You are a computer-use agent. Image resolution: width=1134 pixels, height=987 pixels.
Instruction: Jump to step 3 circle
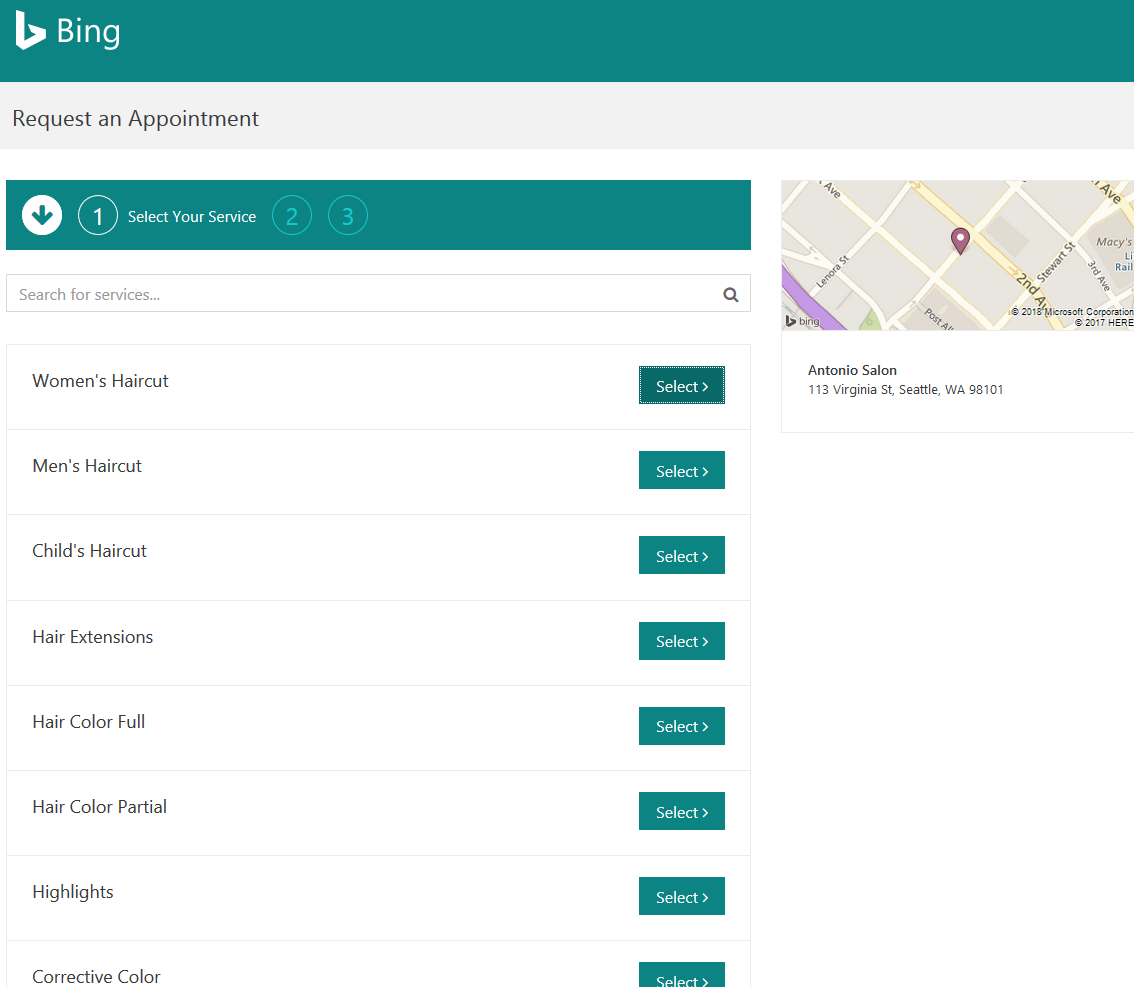point(348,216)
